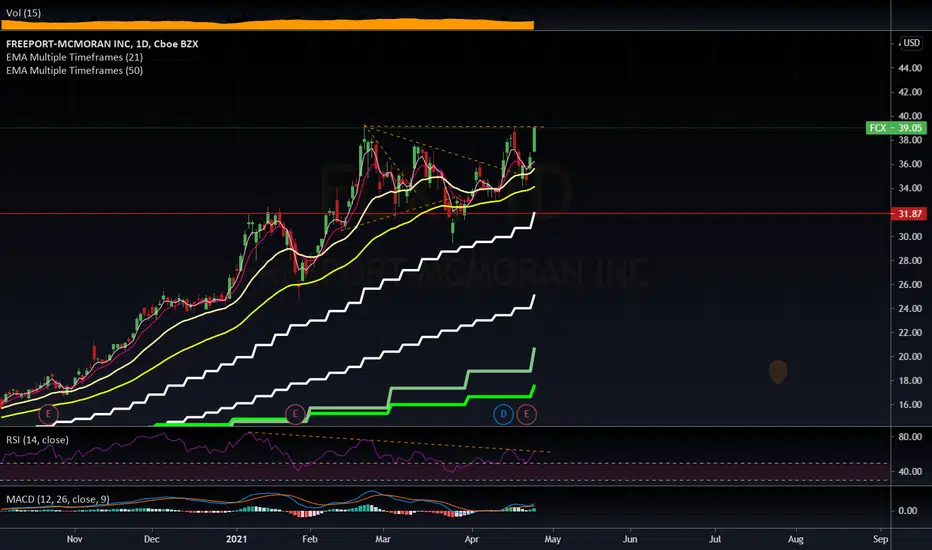
Task: Click the earnings E marker near late January
Action: [295, 414]
